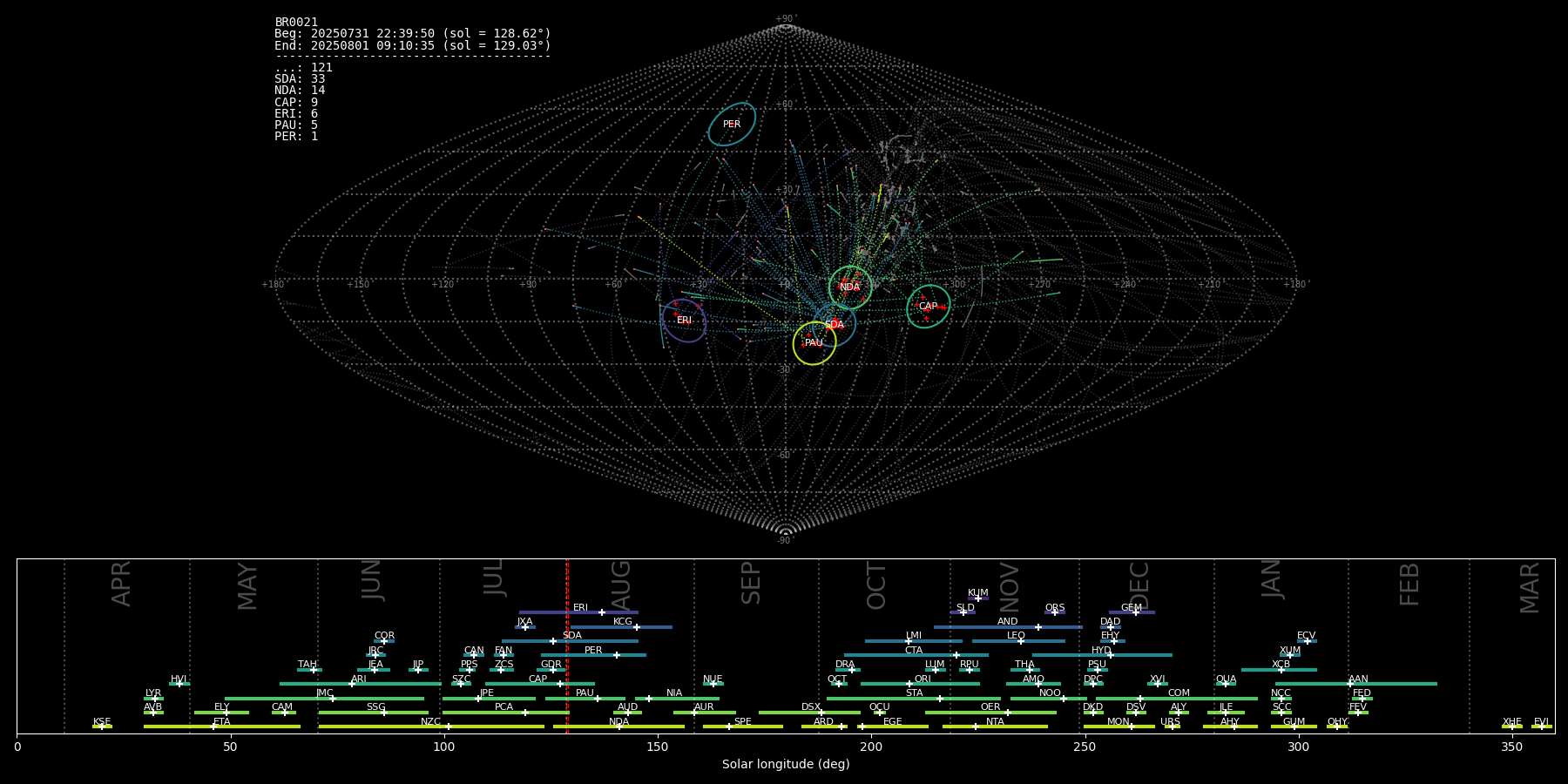This screenshot has width=1568, height=784.
Task: Select the 'Beg: 20250731 22:39:50' line
Action: pyautogui.click(x=413, y=33)
